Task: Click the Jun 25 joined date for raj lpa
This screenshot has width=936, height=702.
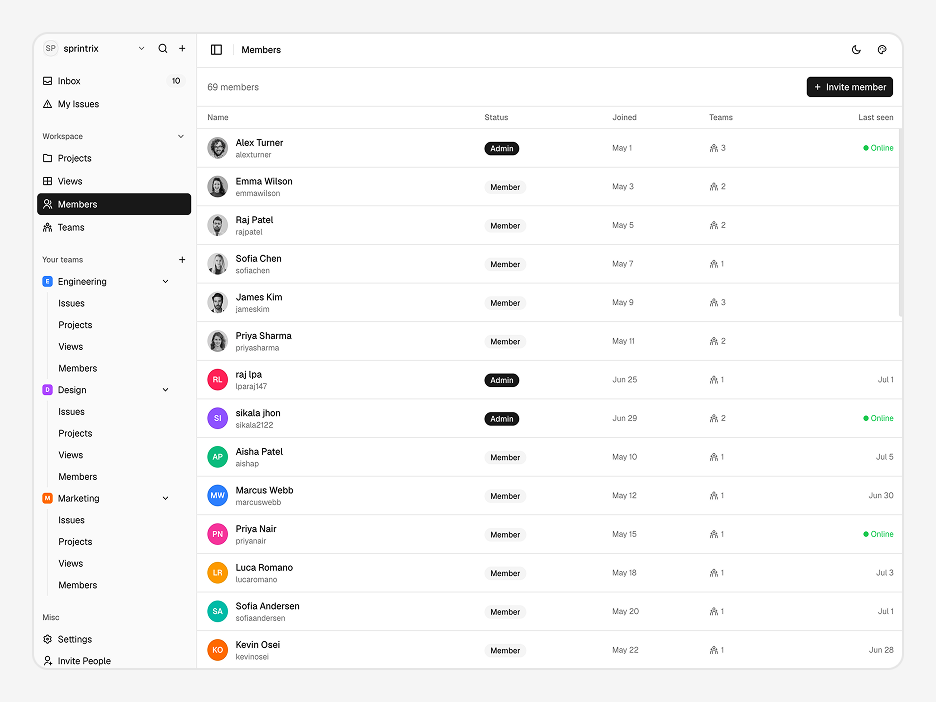Action: (624, 380)
